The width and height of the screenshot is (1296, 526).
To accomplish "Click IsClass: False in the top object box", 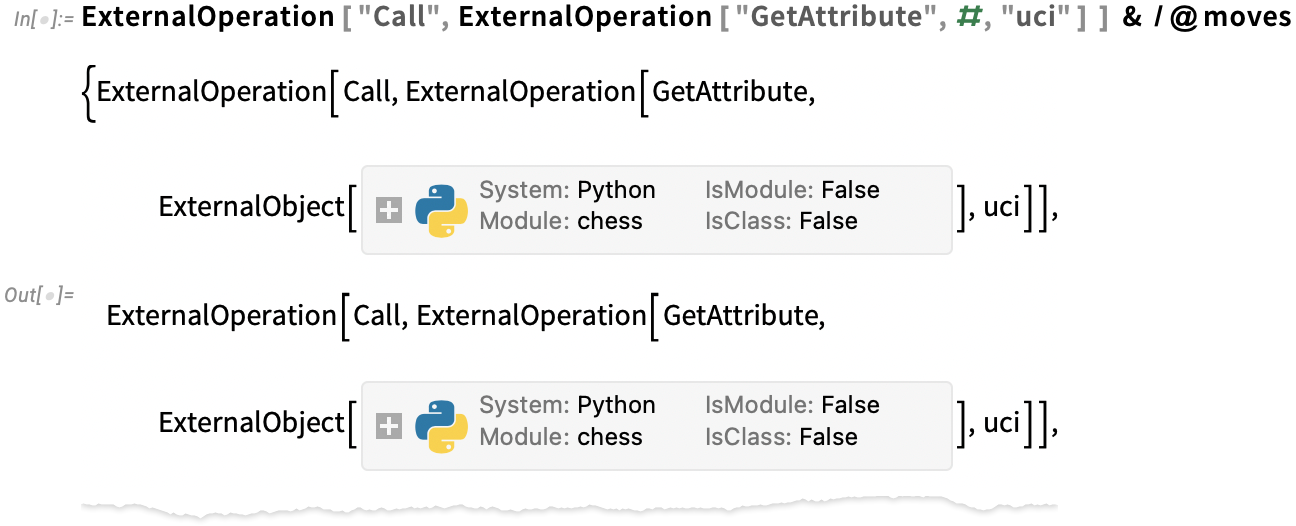I will pos(781,221).
